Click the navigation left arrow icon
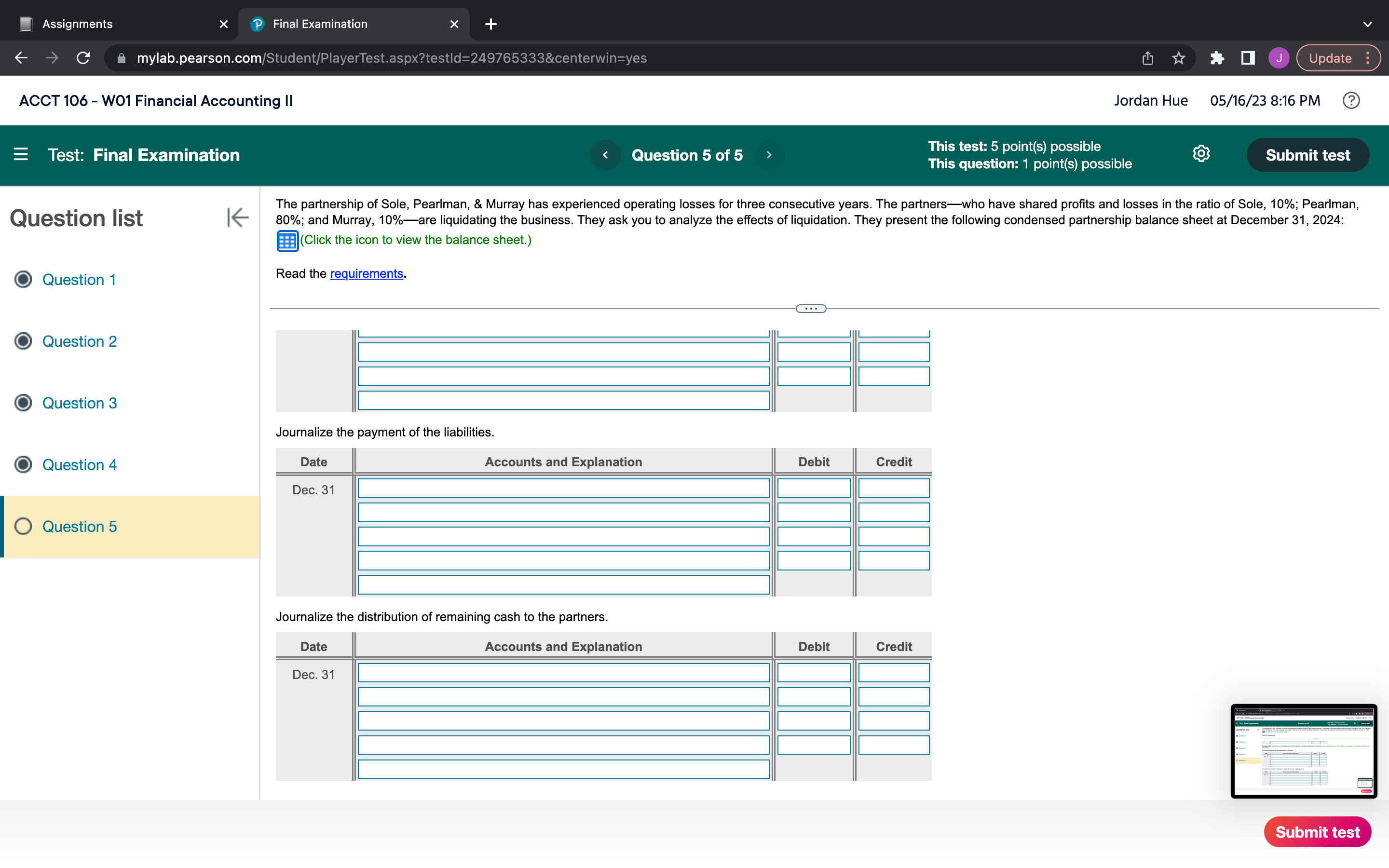This screenshot has width=1389, height=868. click(605, 155)
